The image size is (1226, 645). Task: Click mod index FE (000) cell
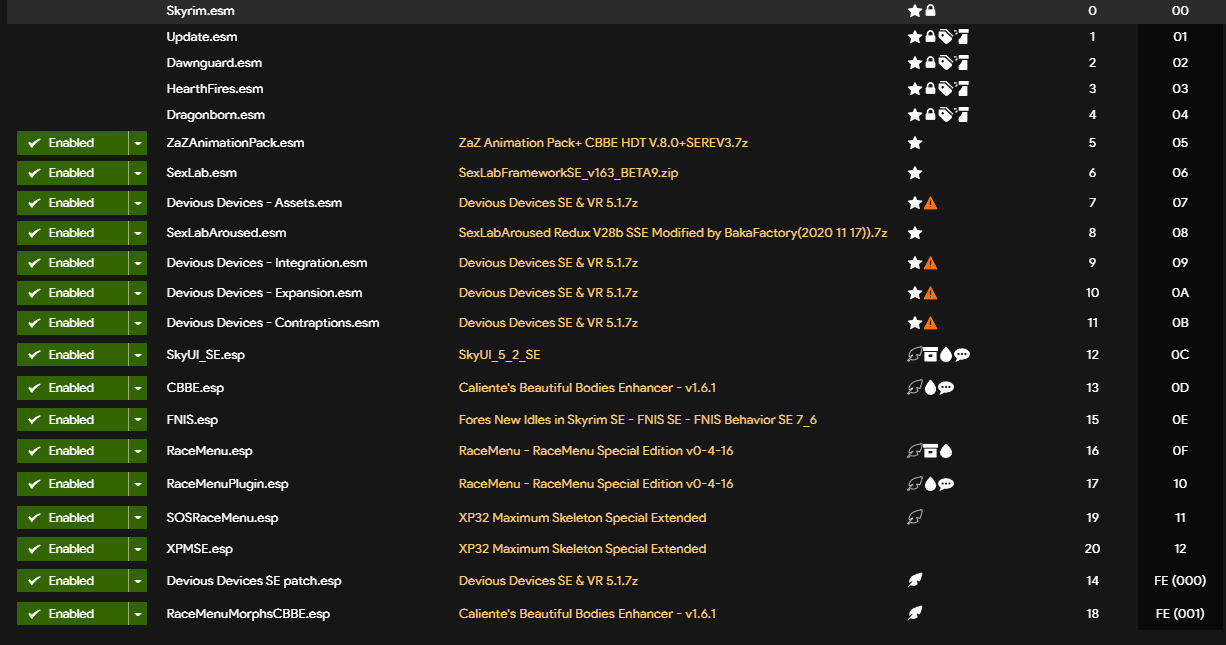point(1180,581)
